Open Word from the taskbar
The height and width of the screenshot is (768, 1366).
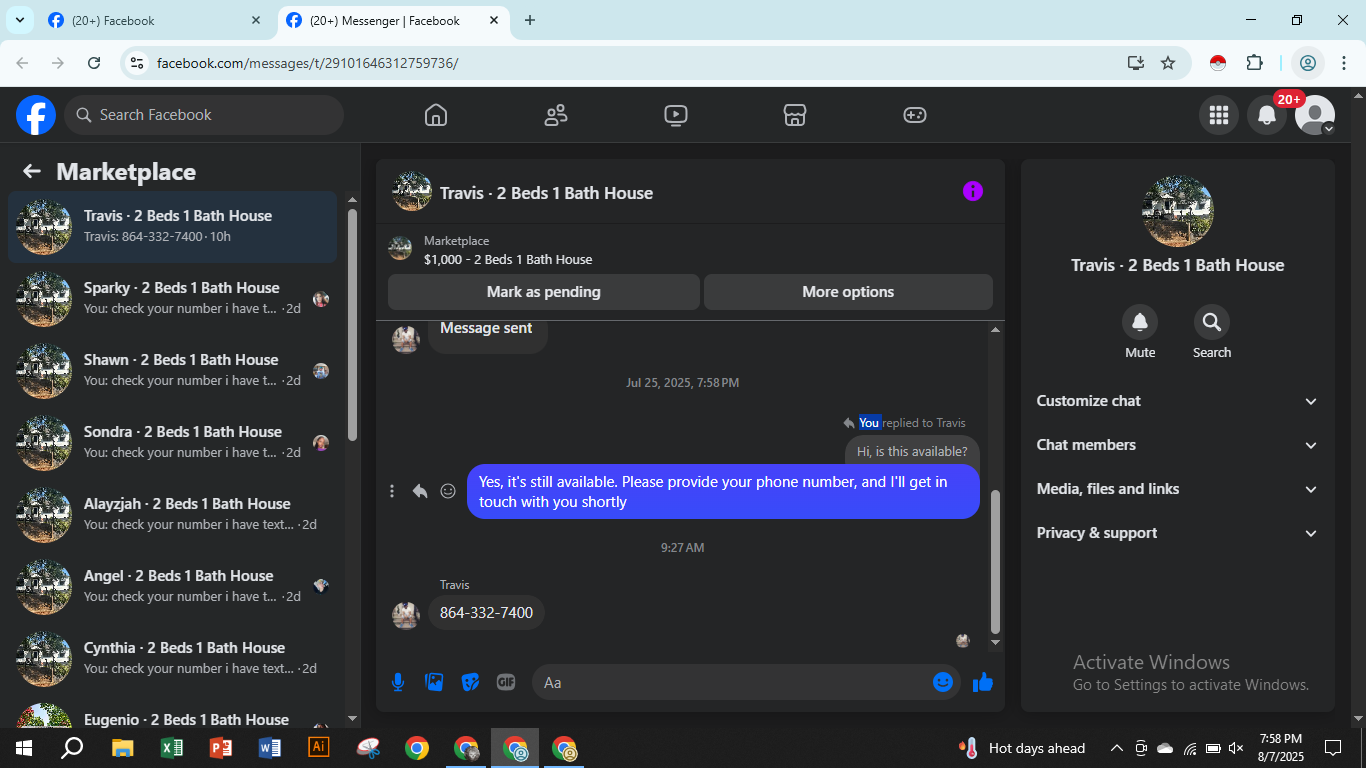(x=269, y=748)
